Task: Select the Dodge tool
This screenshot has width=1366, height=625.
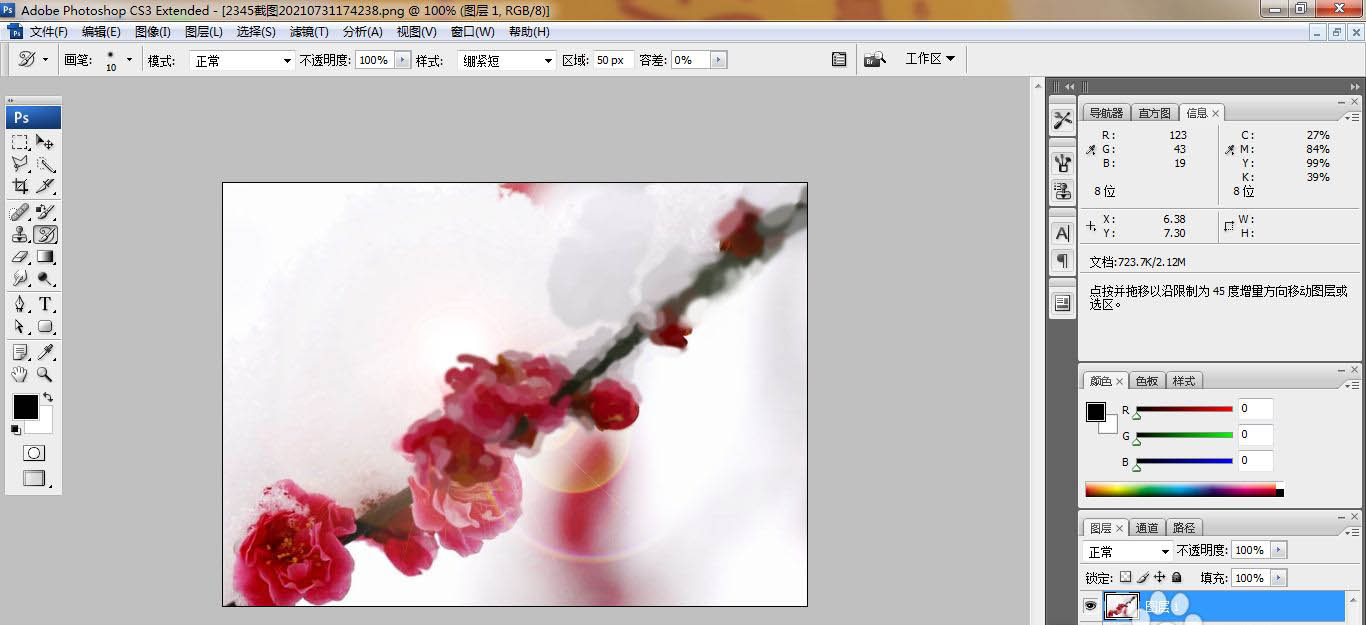Action: (x=46, y=279)
